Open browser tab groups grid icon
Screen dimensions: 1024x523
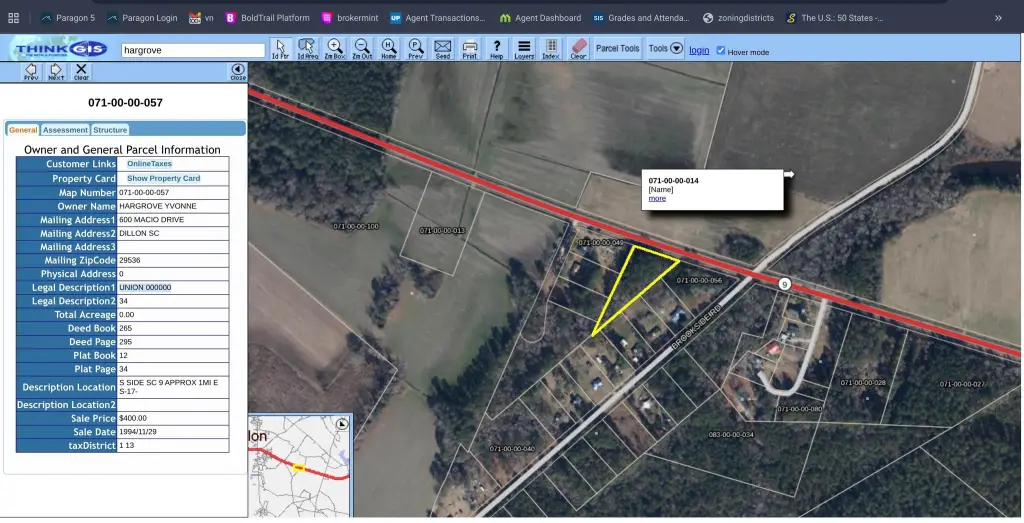(x=13, y=18)
